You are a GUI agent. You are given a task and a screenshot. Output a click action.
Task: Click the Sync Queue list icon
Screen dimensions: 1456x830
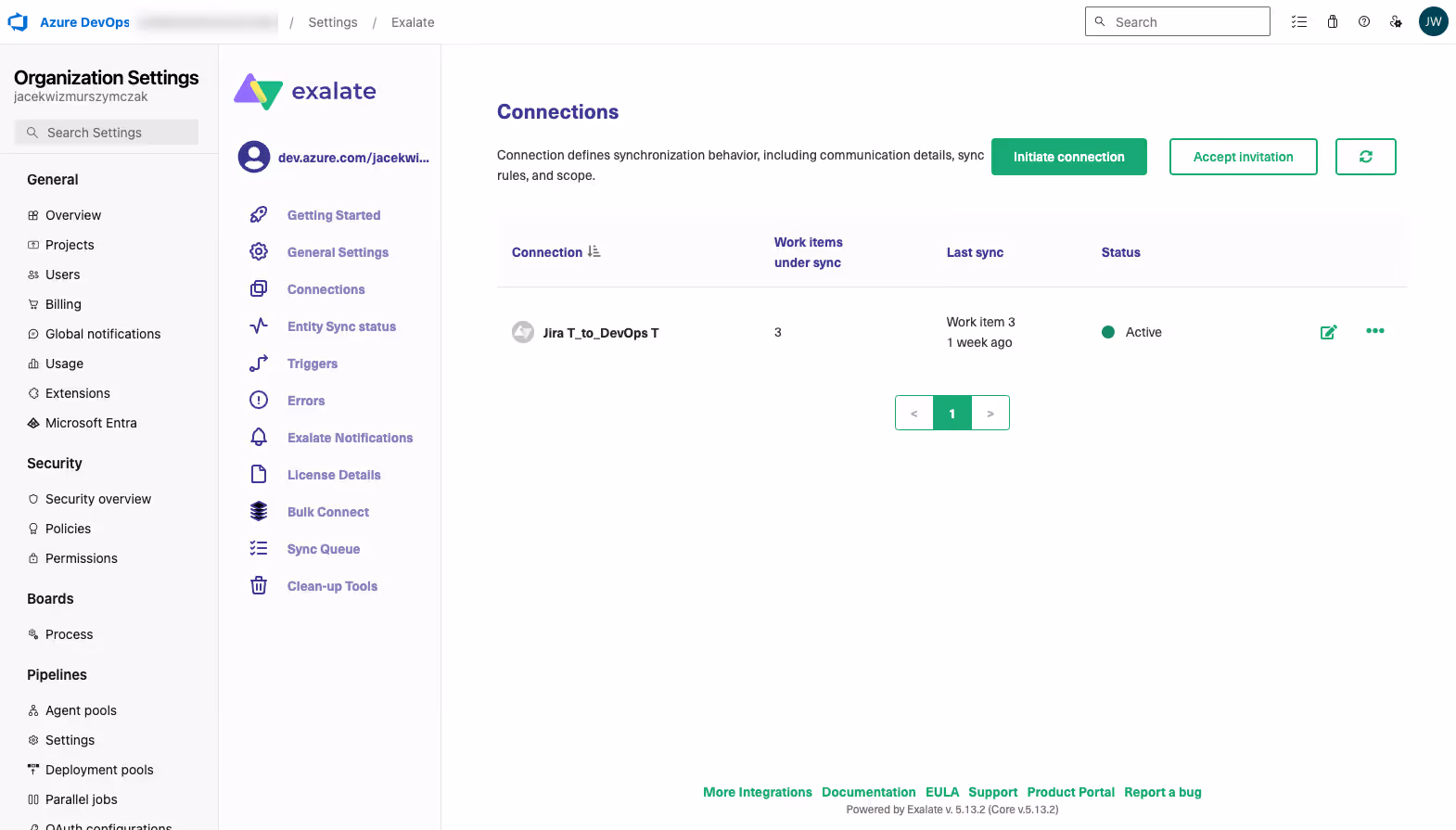coord(259,548)
